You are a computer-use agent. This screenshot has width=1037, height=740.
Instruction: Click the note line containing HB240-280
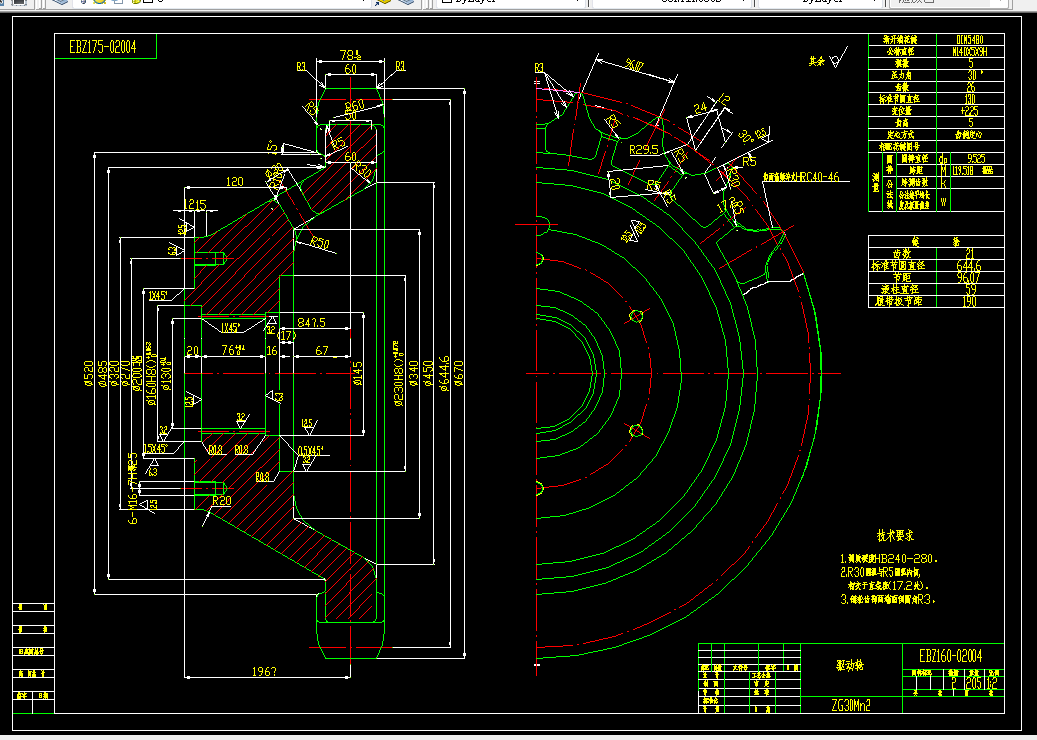click(889, 559)
